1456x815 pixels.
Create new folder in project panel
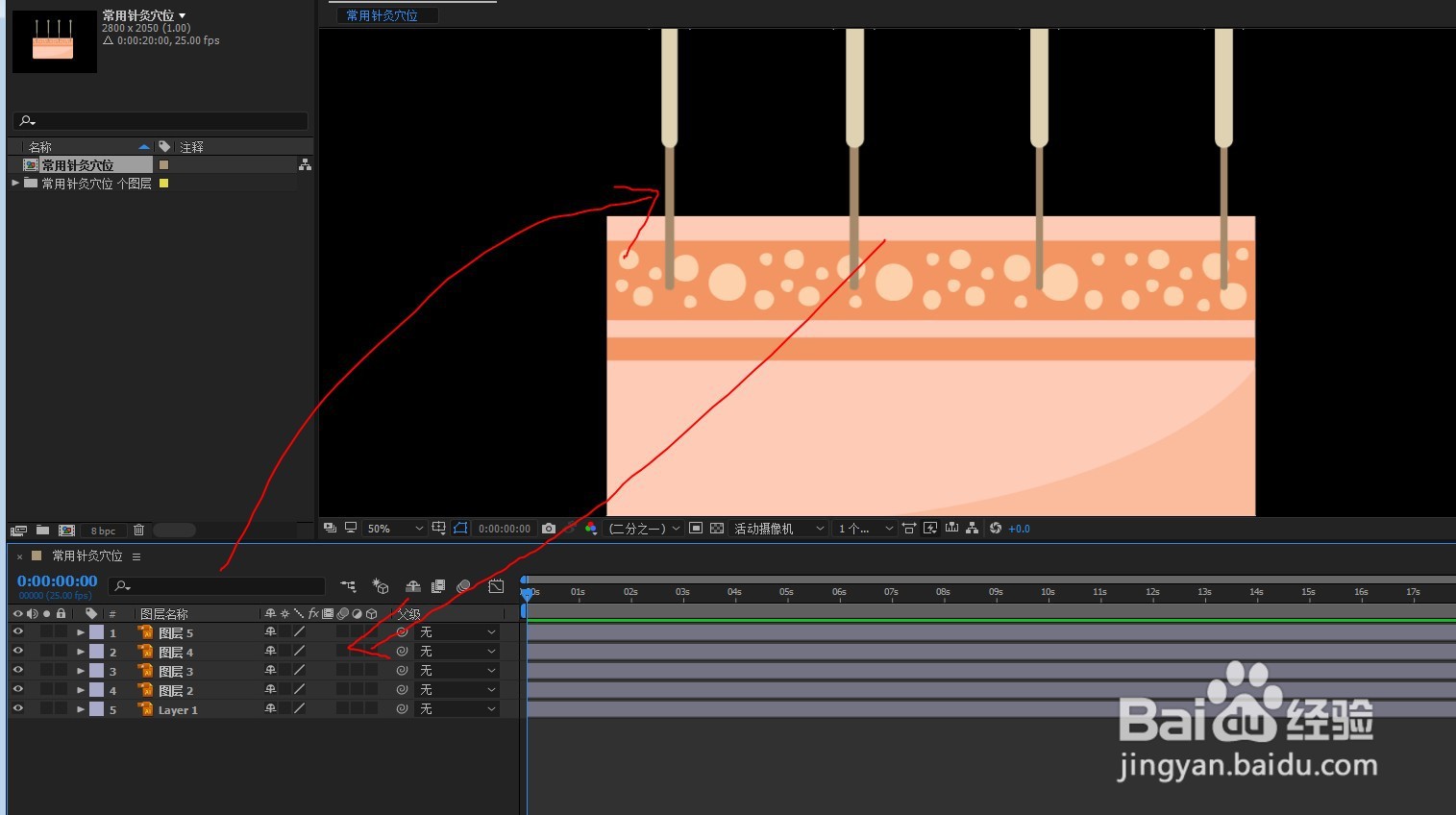pyautogui.click(x=42, y=530)
